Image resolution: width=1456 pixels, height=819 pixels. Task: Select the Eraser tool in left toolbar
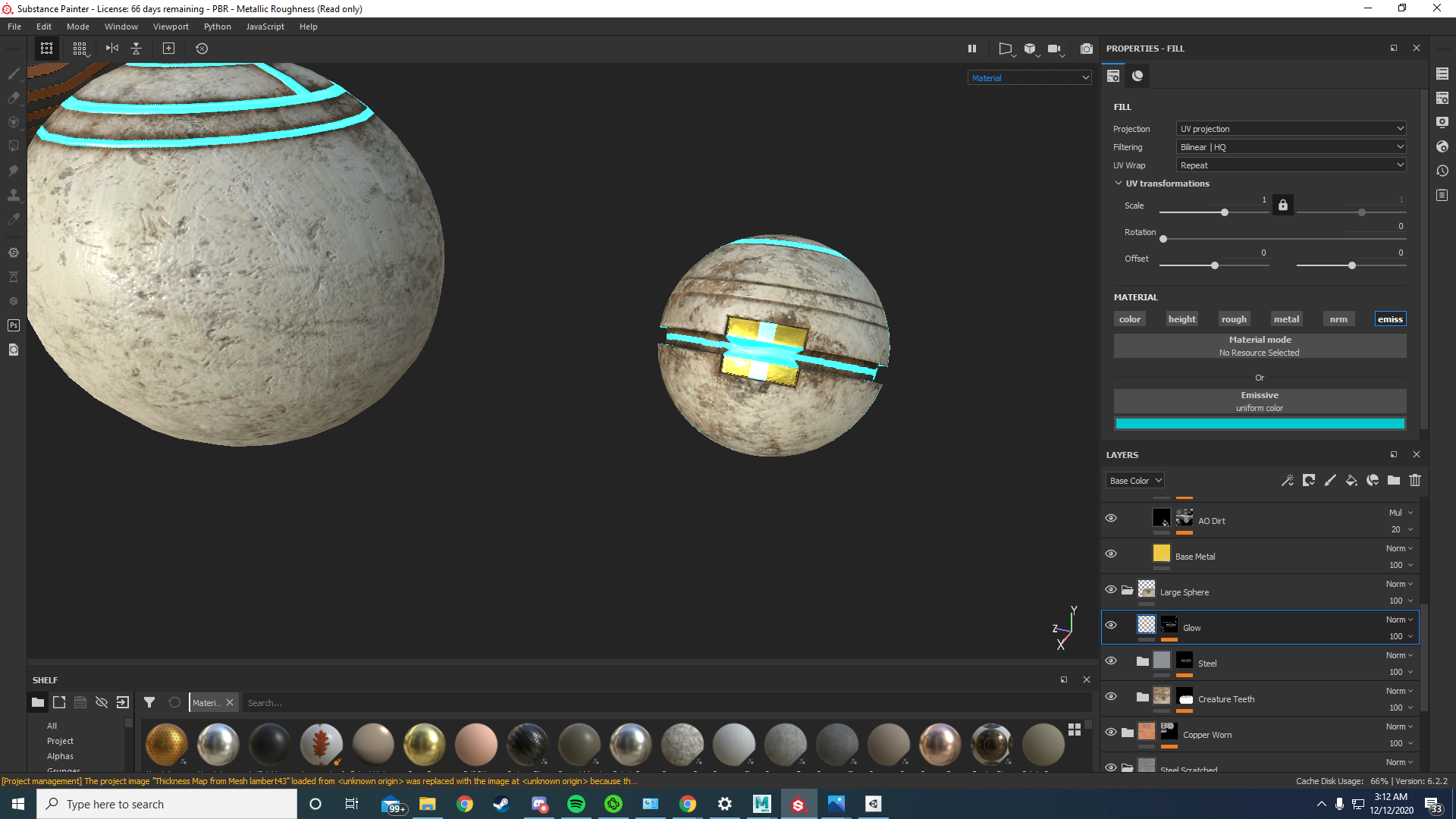[13, 98]
